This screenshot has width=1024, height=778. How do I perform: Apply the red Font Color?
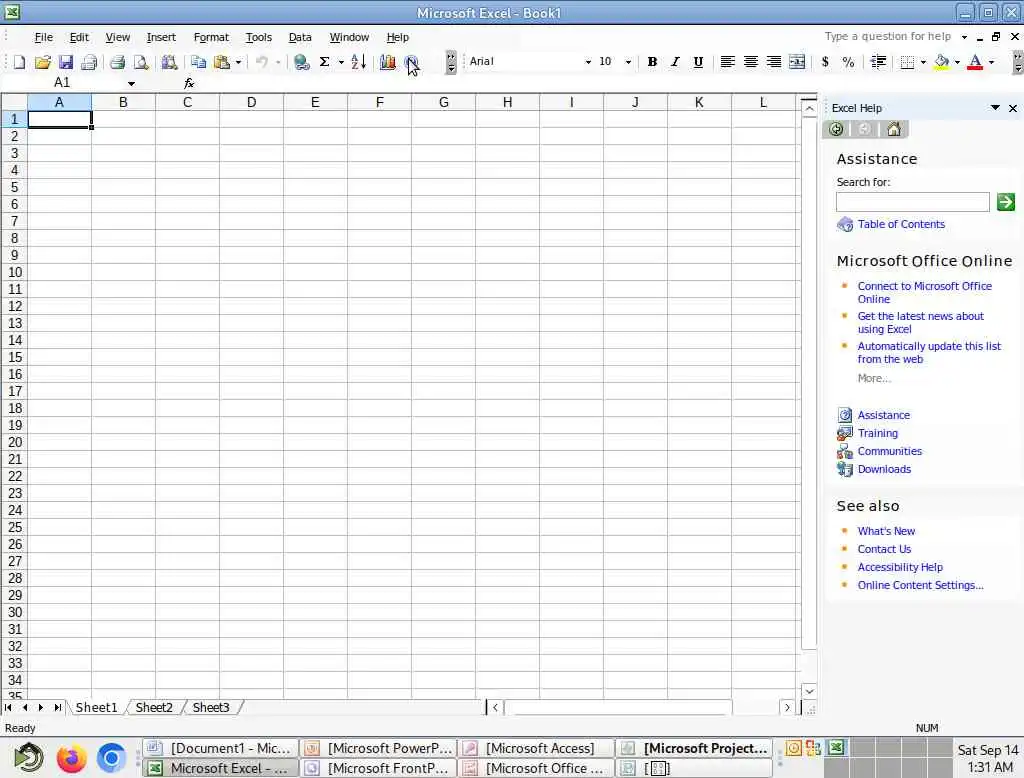975,62
